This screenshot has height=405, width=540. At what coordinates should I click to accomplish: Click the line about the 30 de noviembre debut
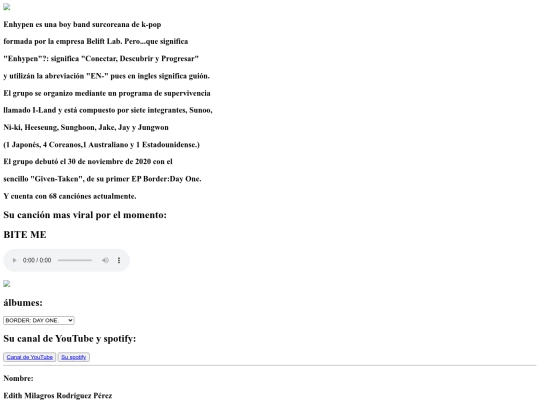(x=88, y=162)
